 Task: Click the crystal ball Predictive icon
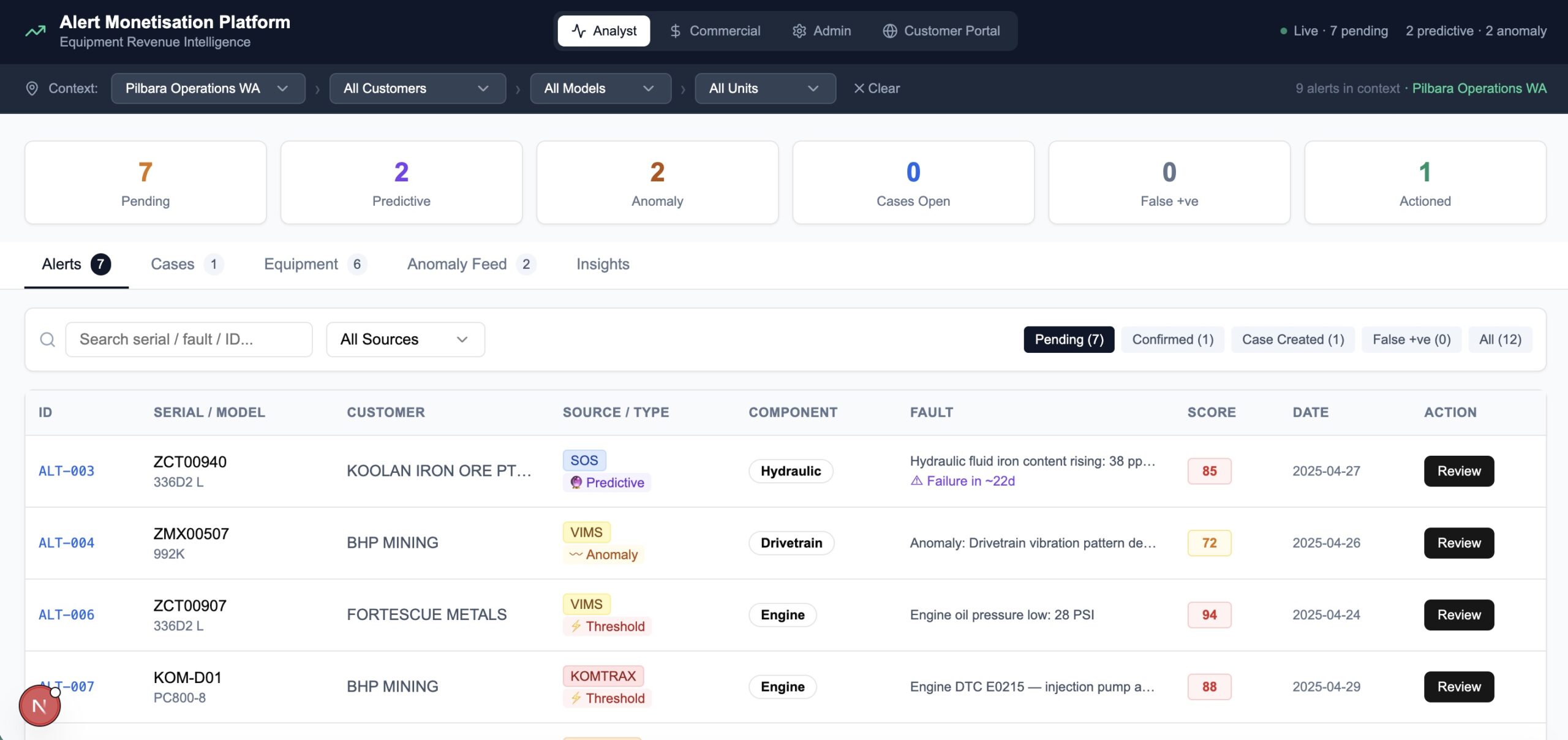[x=576, y=483]
